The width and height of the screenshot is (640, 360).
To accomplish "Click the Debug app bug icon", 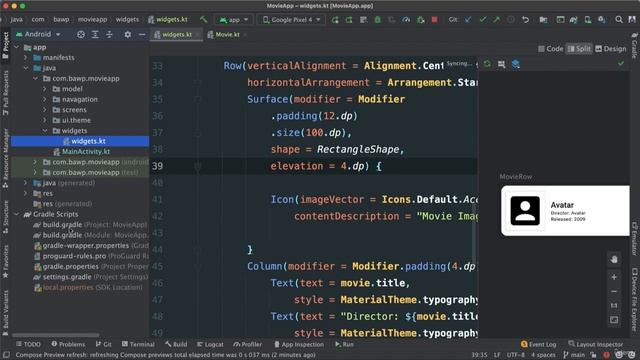I will pos(378,20).
